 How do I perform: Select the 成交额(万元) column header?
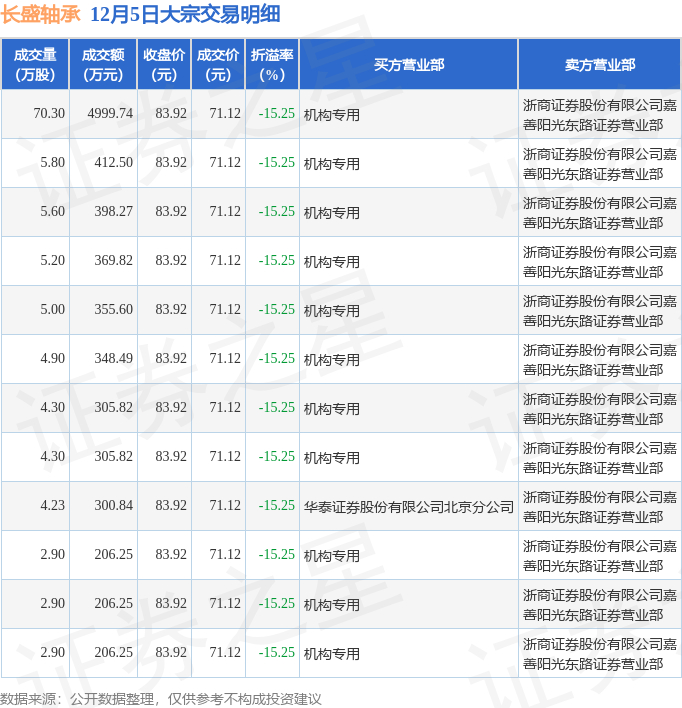click(103, 65)
